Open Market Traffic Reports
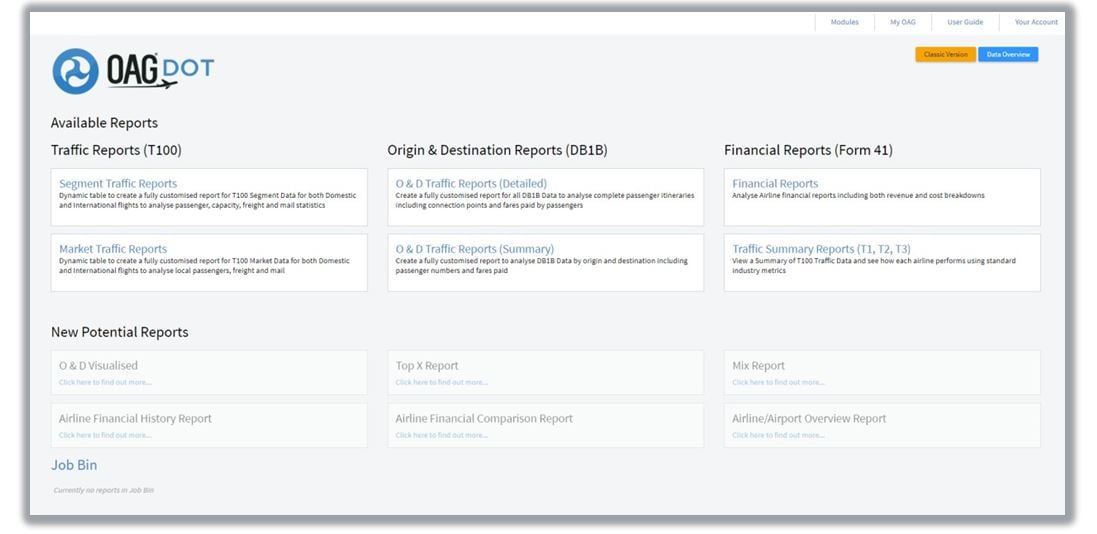The width and height of the screenshot is (1097, 534). [113, 249]
